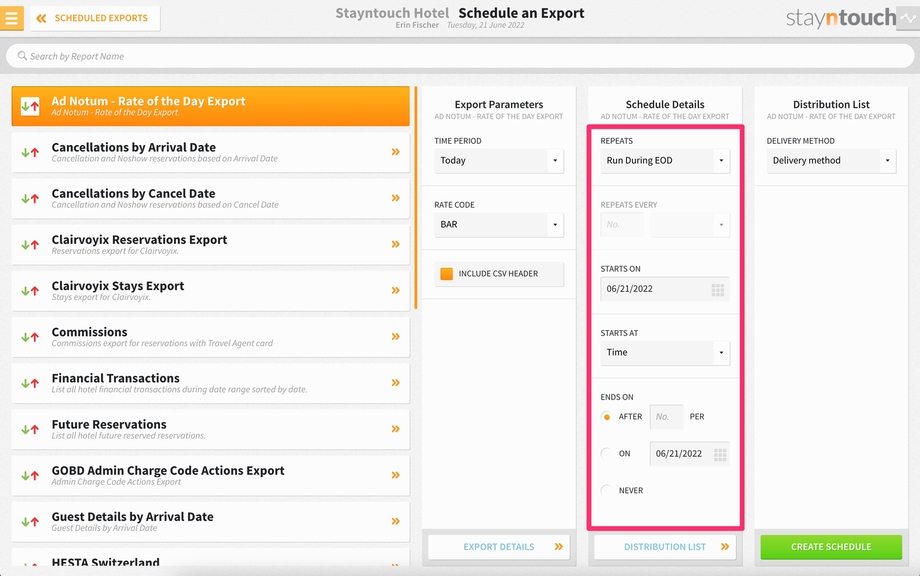Image resolution: width=920 pixels, height=576 pixels.
Task: Click arrows icon beside Clairvoyix Reservations Export
Action: coord(30,245)
